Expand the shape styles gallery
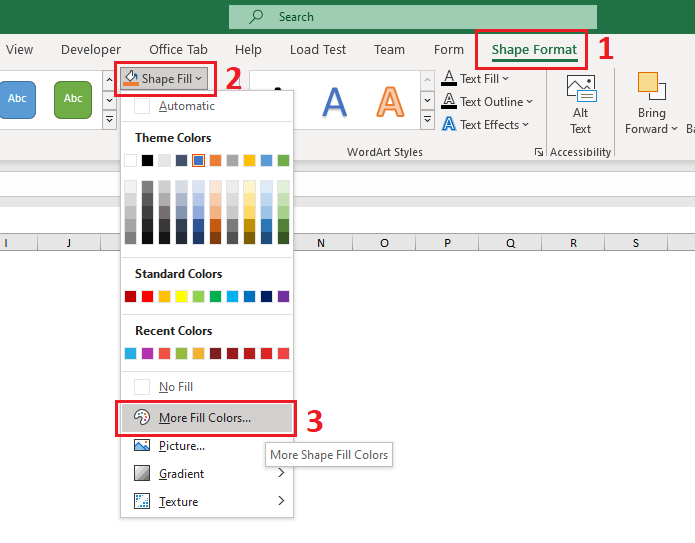The width and height of the screenshot is (695, 543). (109, 119)
